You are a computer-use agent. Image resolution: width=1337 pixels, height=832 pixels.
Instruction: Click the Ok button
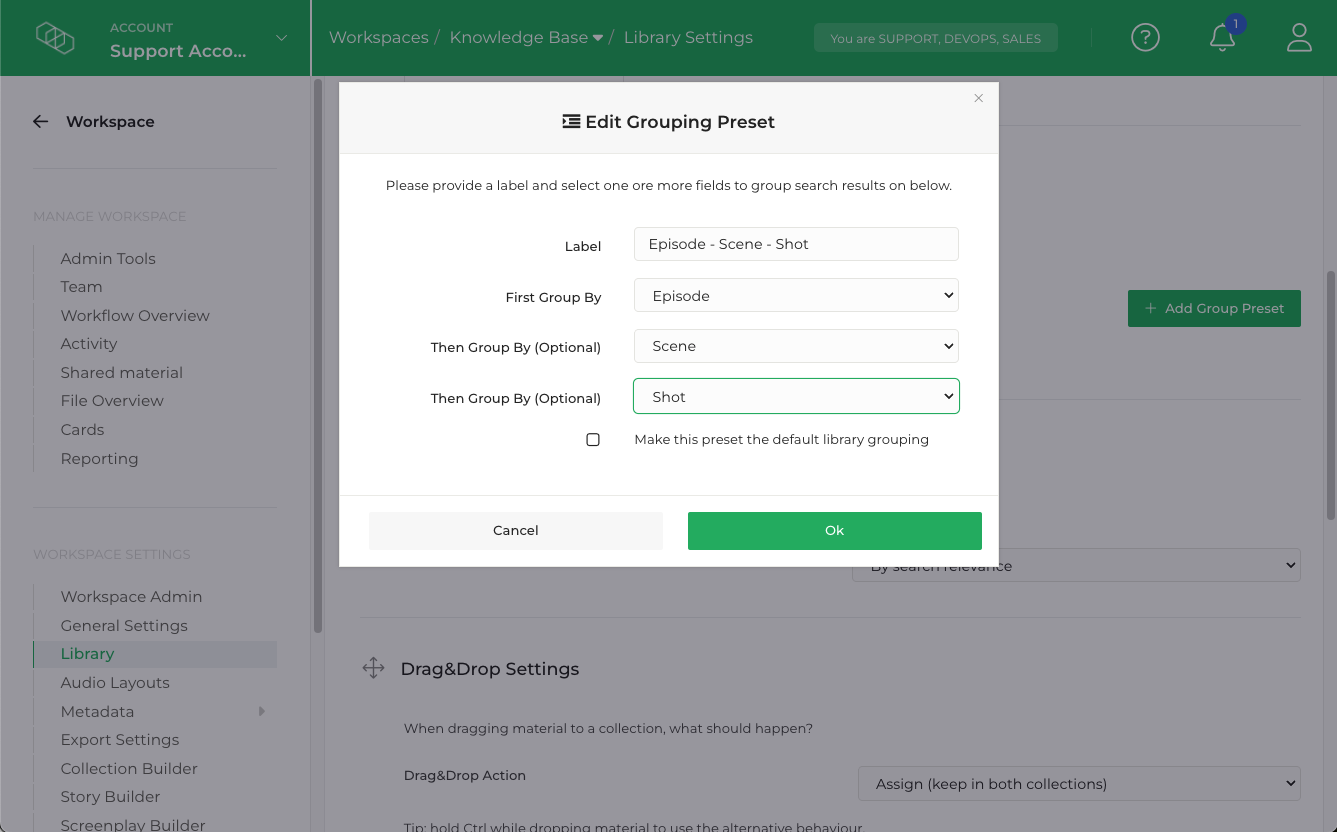(x=834, y=530)
